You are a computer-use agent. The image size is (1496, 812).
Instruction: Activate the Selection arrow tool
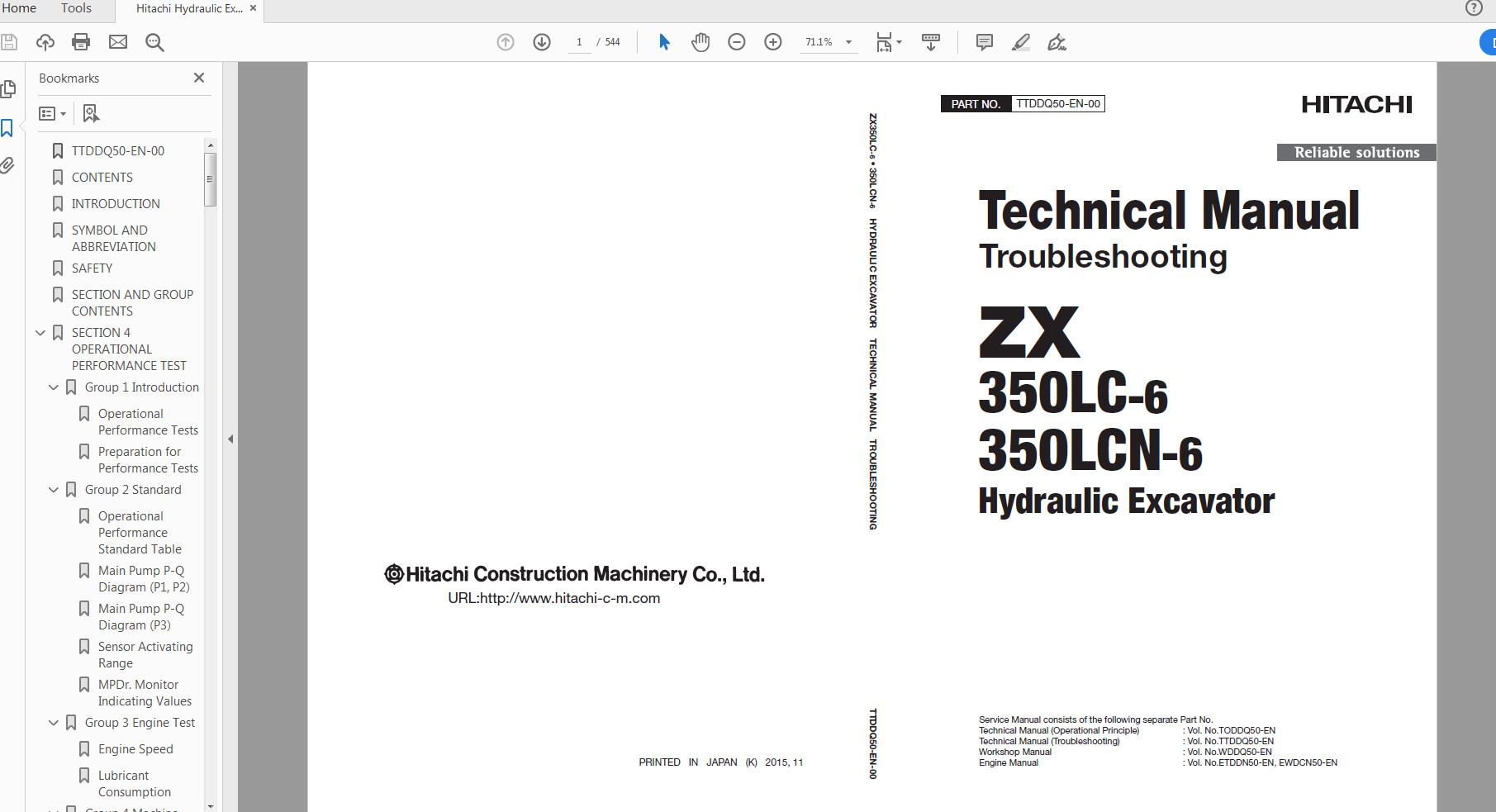(664, 42)
